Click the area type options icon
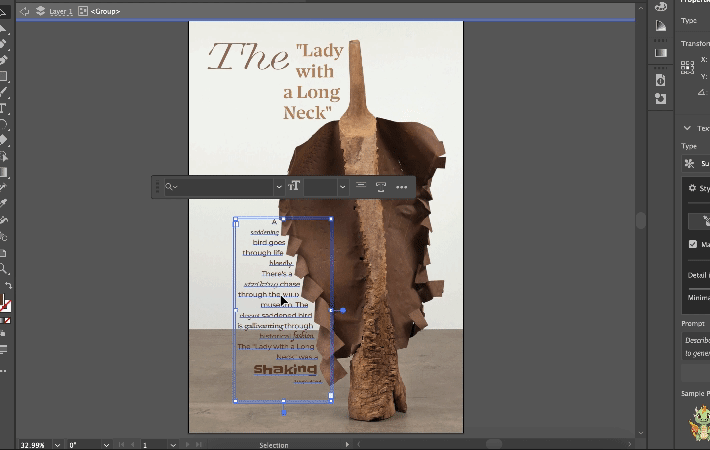This screenshot has width=710, height=450. tap(381, 187)
